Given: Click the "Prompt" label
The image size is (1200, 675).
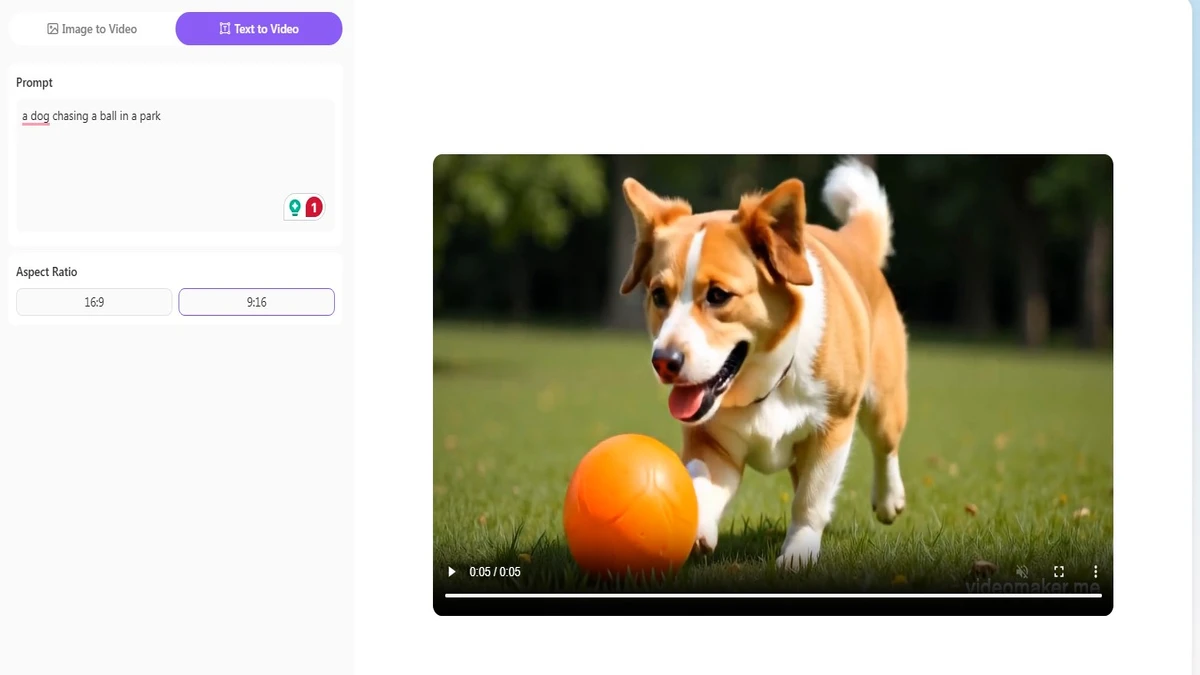Looking at the screenshot, I should point(35,83).
